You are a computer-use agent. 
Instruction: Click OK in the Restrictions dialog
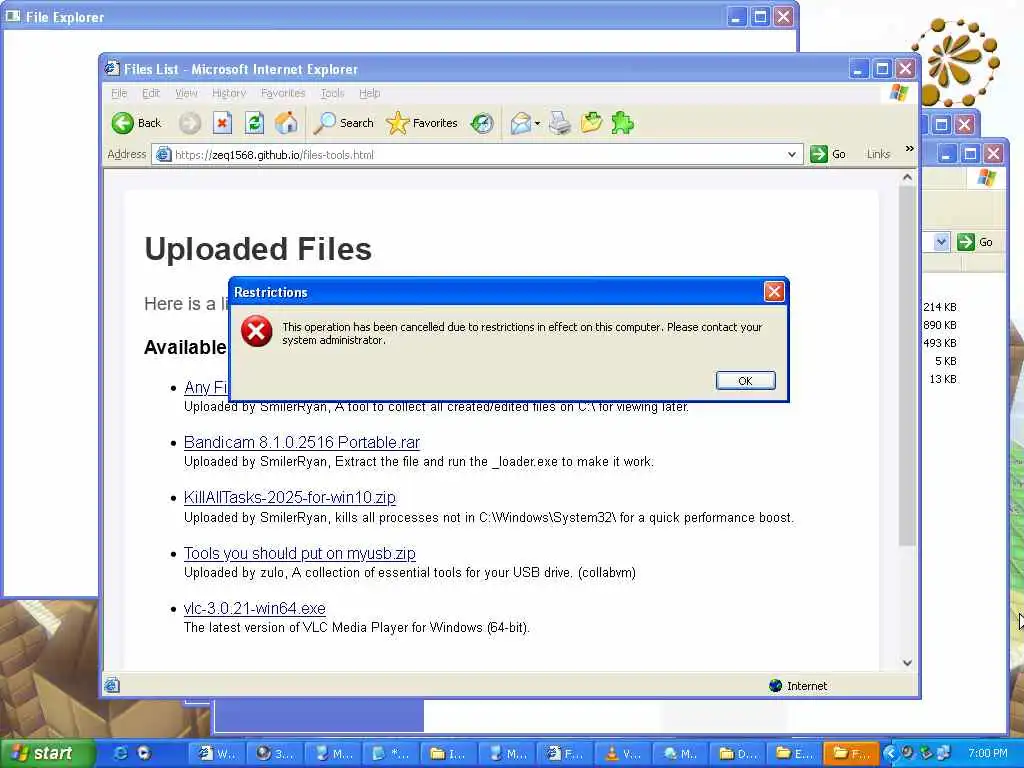pos(745,381)
